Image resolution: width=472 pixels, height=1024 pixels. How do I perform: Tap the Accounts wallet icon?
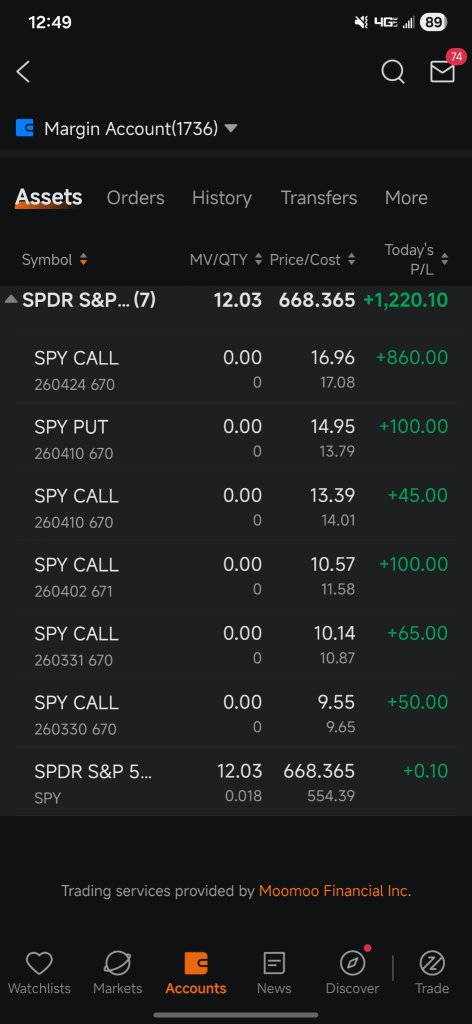(196, 963)
